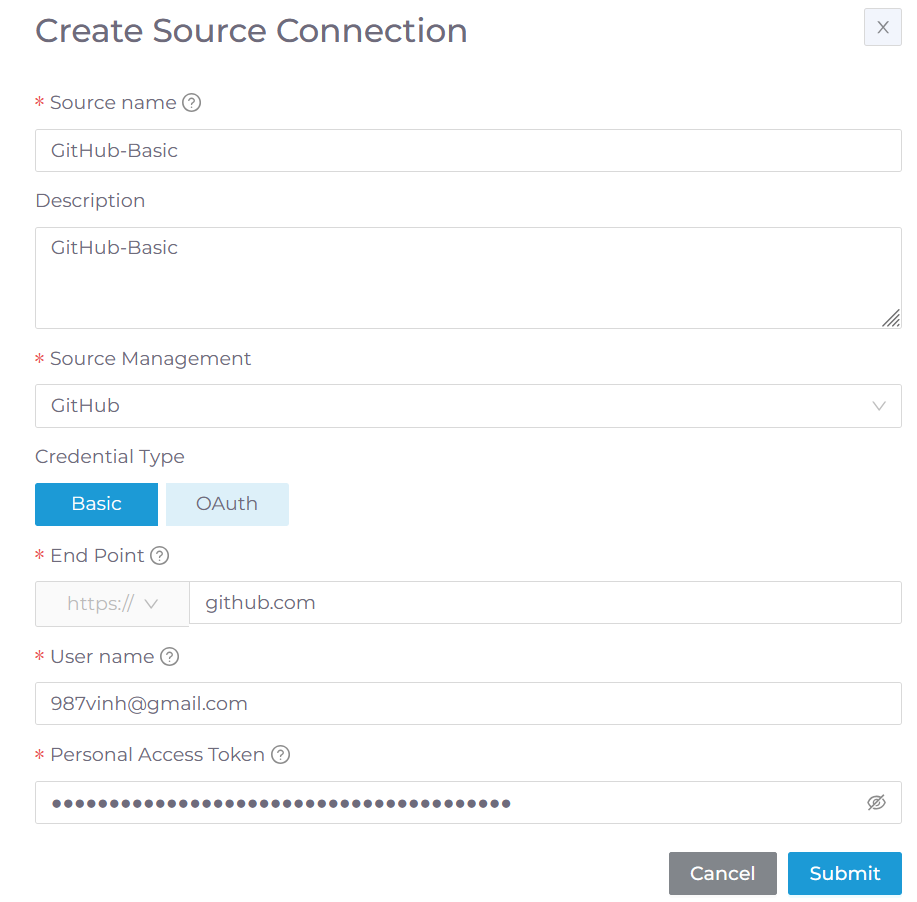Select the Basic credential type
The image size is (917, 902).
pos(96,504)
